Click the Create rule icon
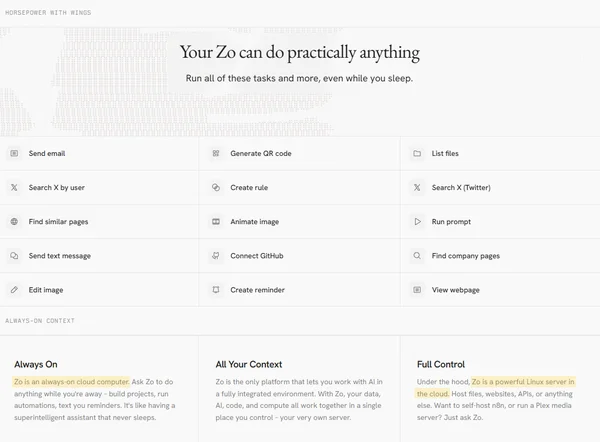 point(216,187)
